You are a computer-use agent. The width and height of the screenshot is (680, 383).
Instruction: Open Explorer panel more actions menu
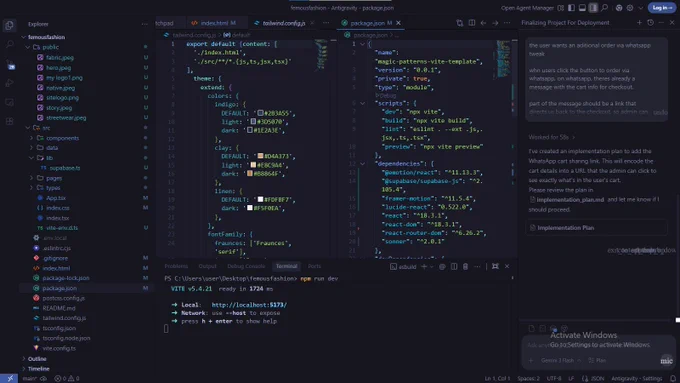coord(145,24)
